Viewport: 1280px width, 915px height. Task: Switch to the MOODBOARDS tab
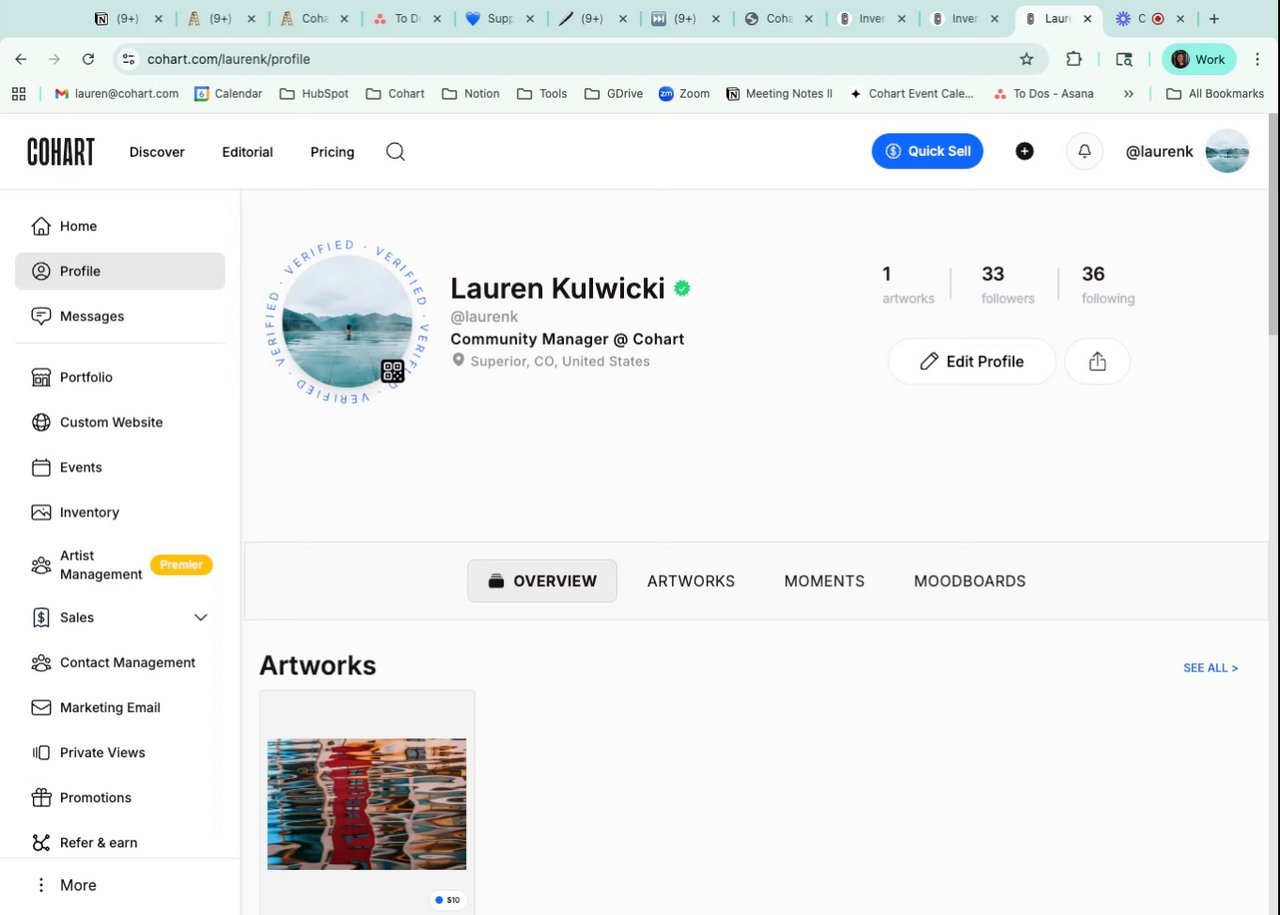point(970,581)
